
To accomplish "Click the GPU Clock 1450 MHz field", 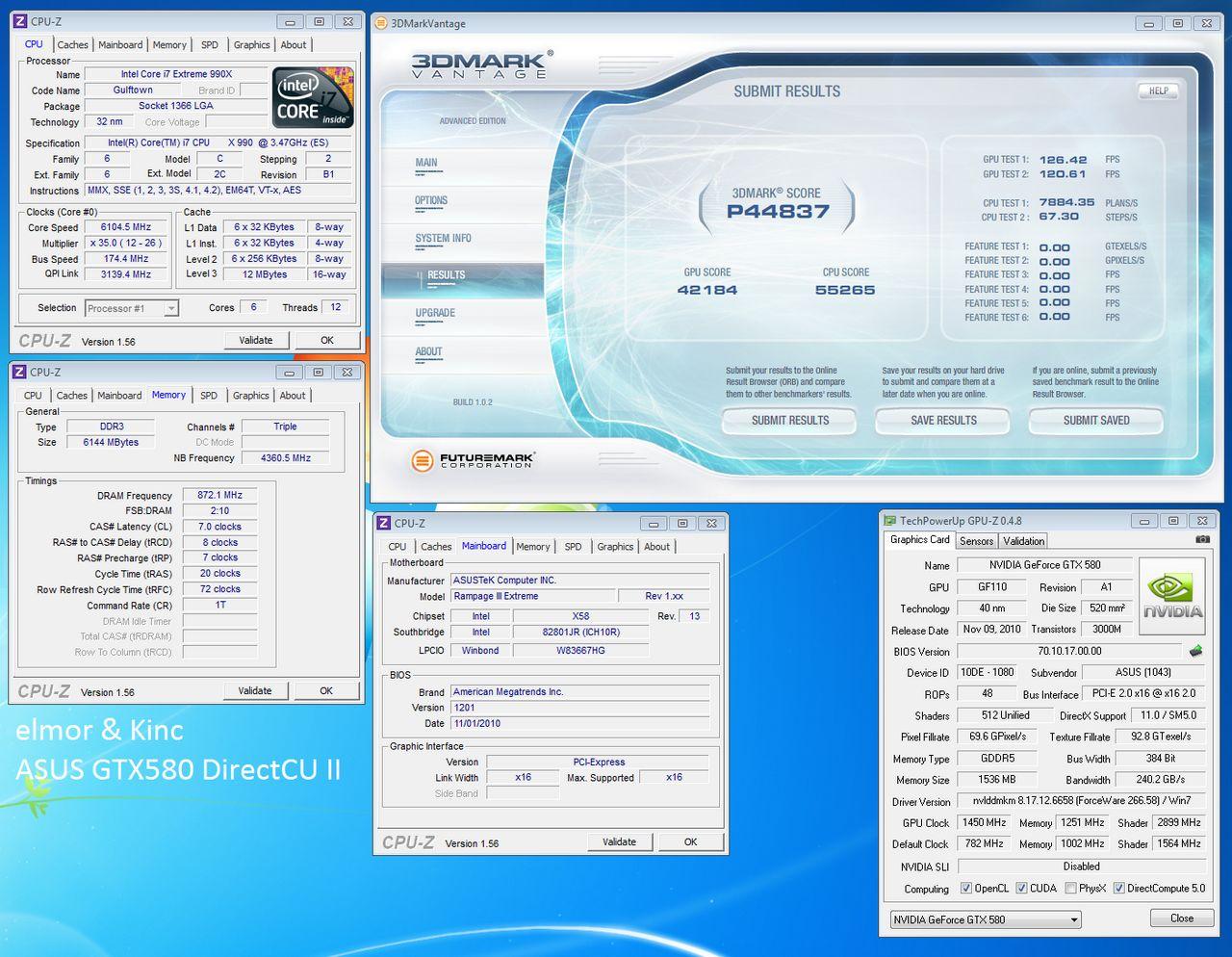I will [985, 823].
